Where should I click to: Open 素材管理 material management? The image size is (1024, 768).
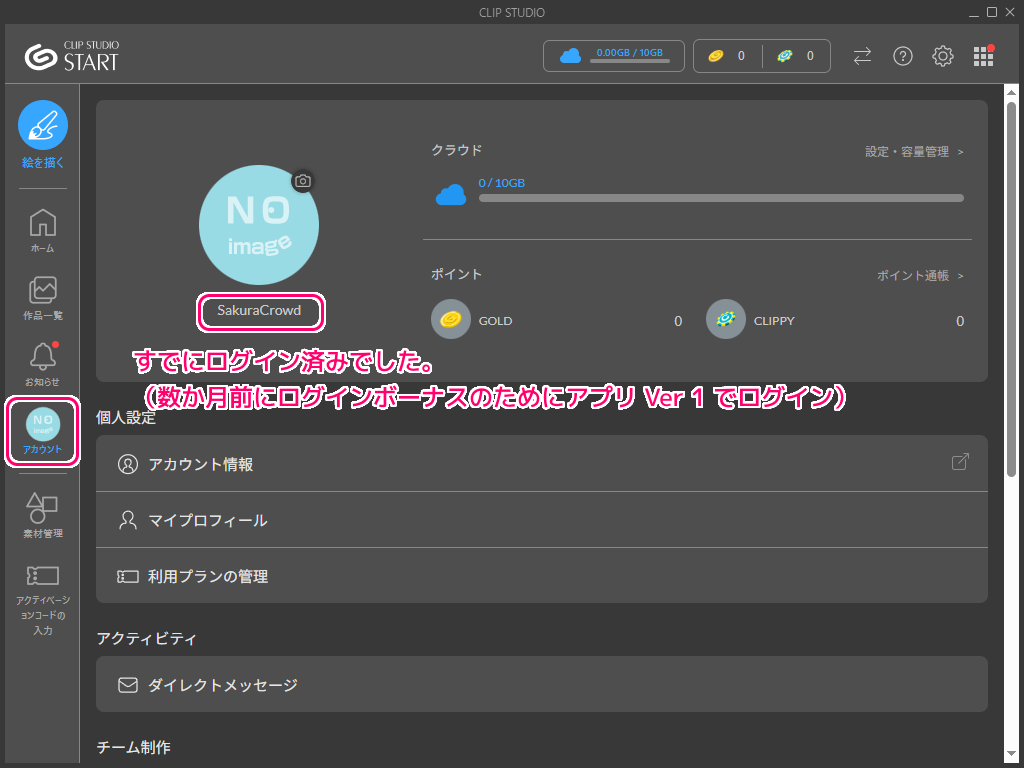42,516
